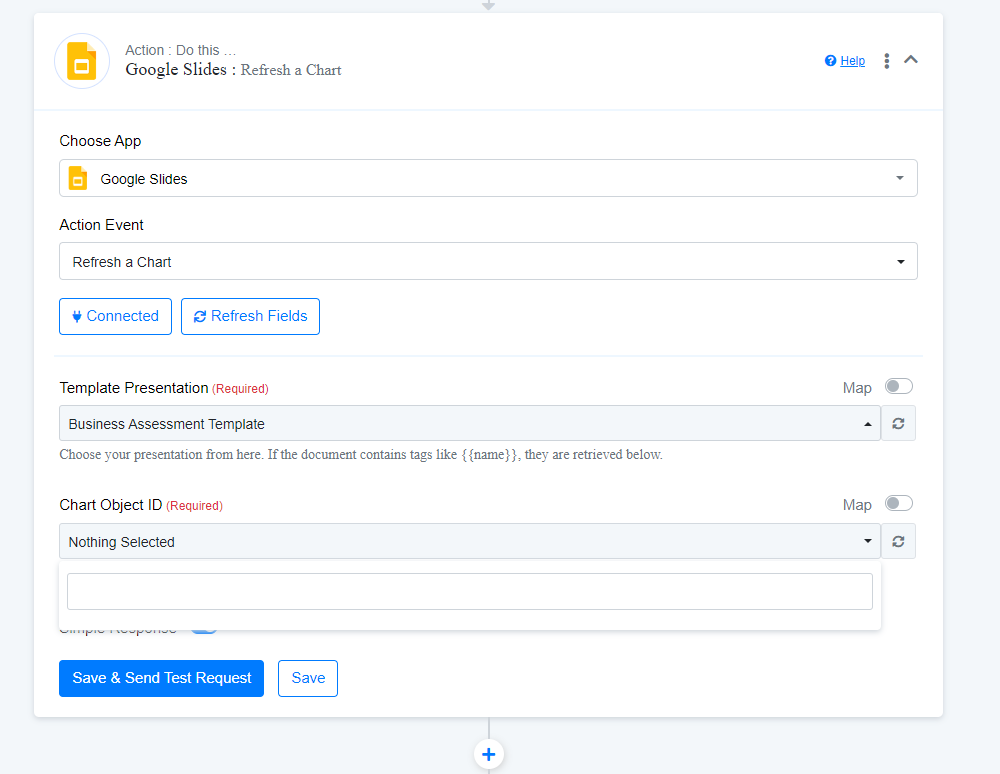Click Save & Send Test Request
1000x774 pixels.
point(161,678)
